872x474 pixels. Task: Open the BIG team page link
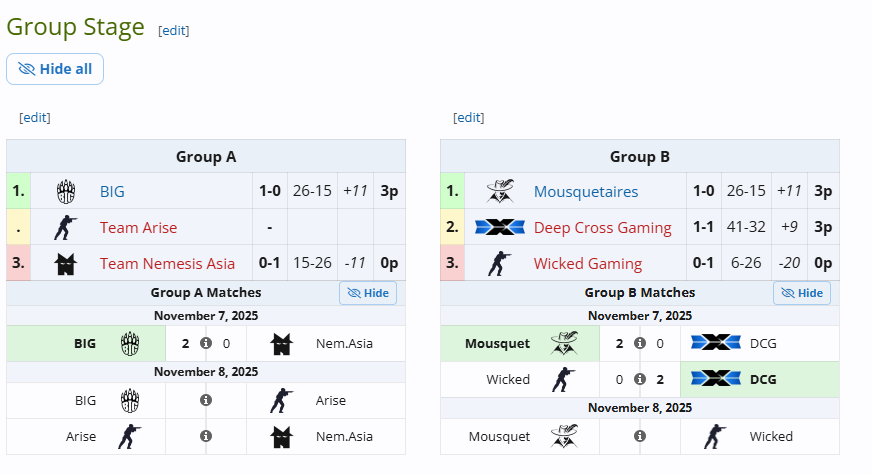click(112, 191)
